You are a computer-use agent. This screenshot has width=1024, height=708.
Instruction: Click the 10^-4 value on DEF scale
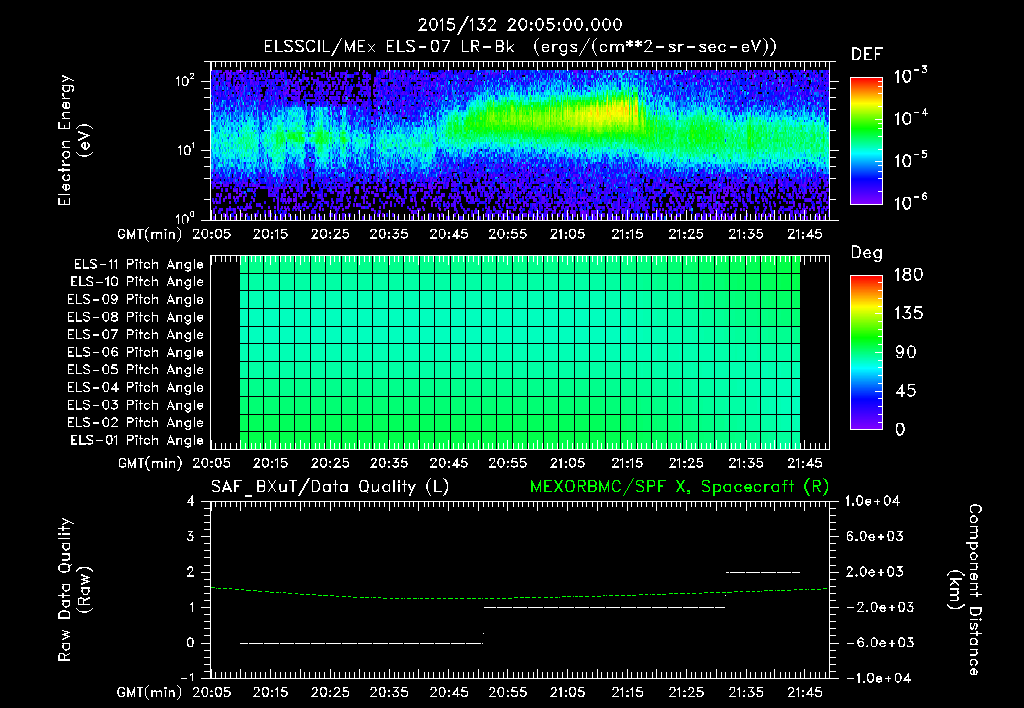pyautogui.click(x=911, y=118)
